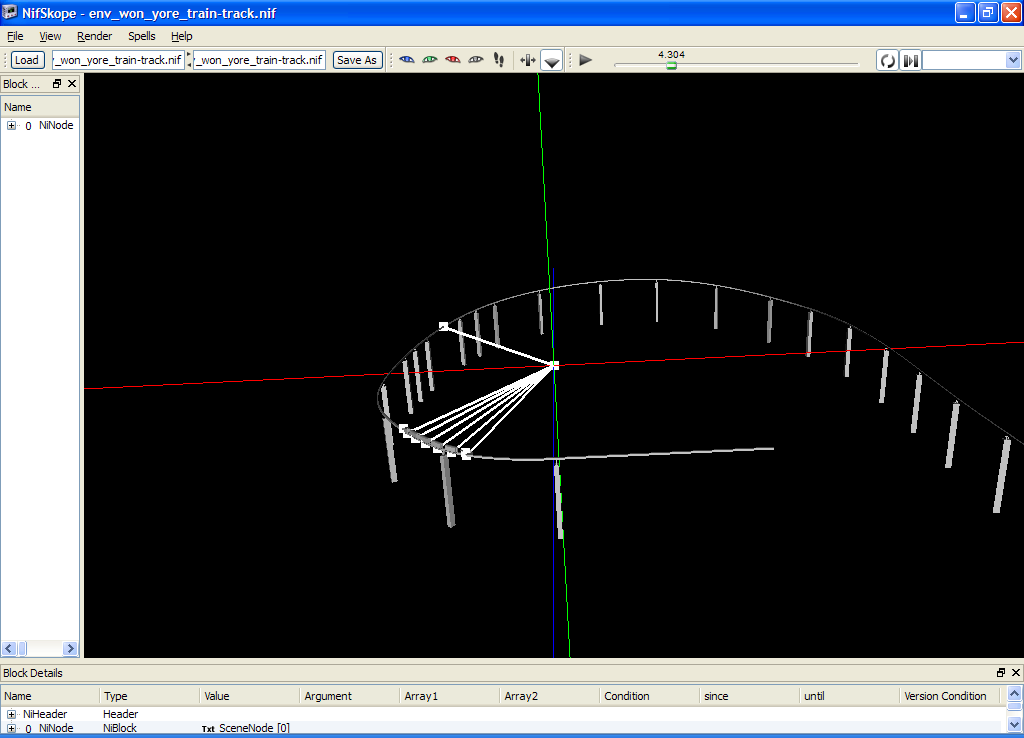Open the Spells menu
1024x738 pixels.
point(142,36)
